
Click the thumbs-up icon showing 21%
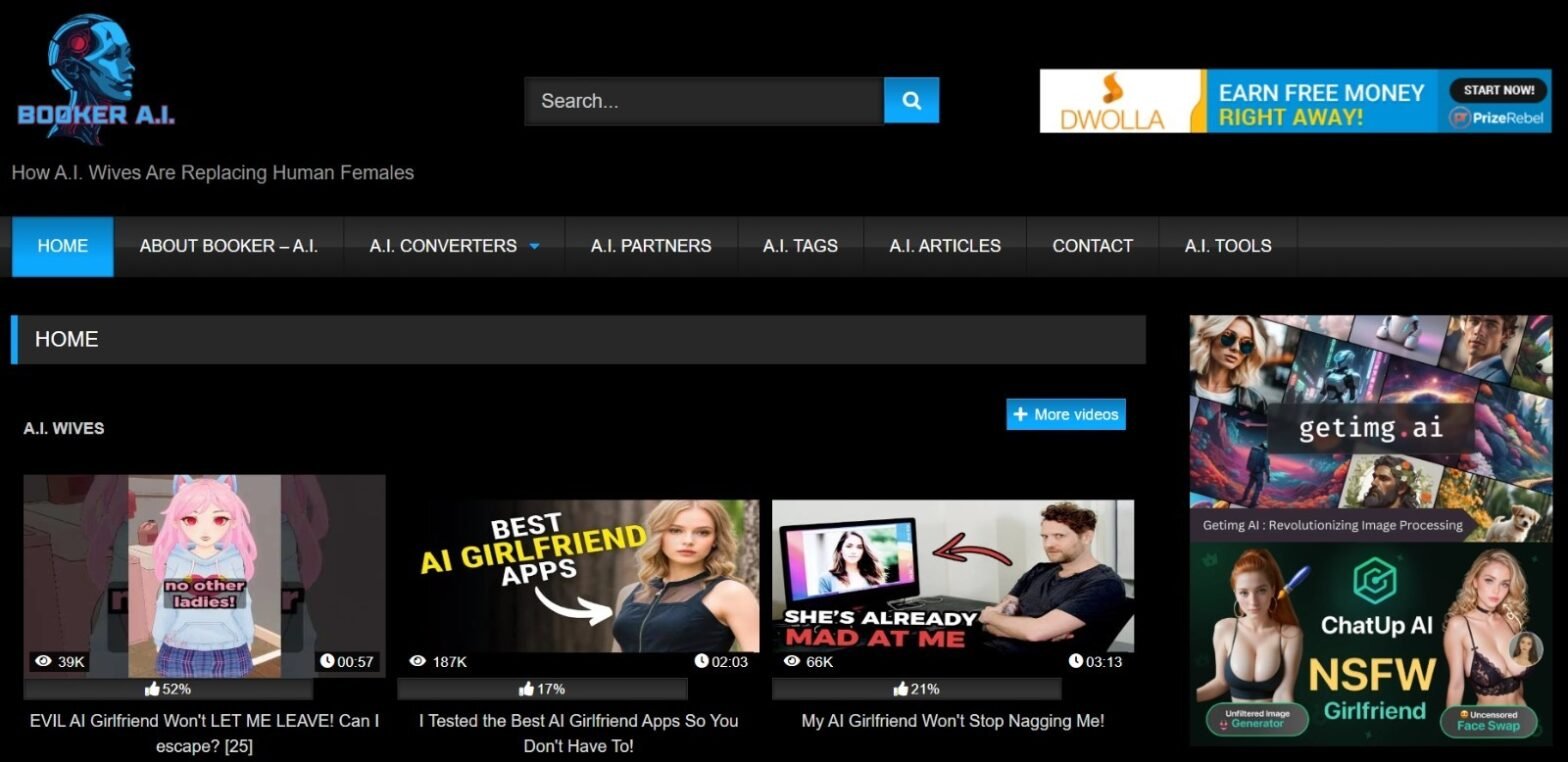(900, 689)
